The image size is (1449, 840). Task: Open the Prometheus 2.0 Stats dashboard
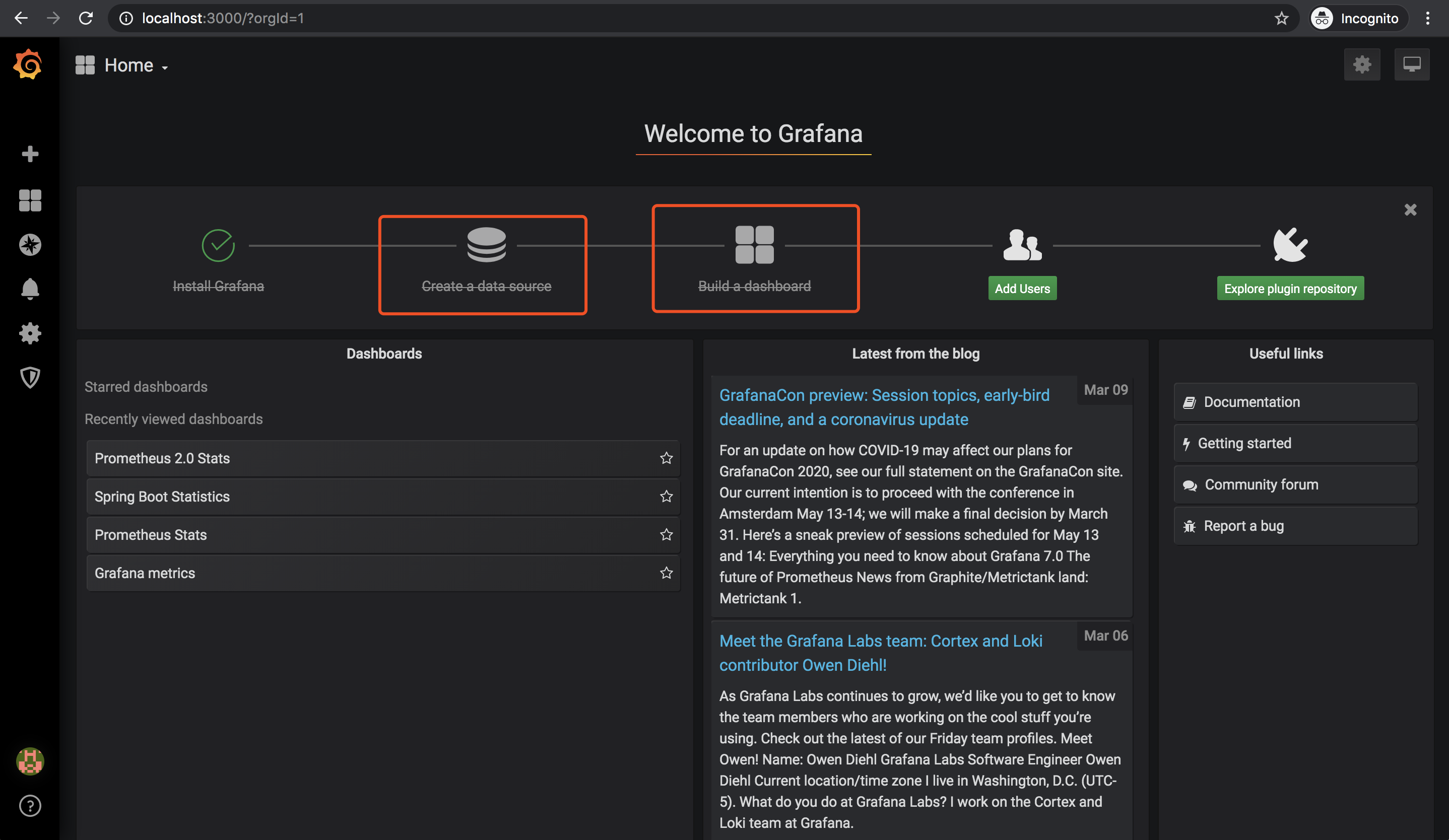pyautogui.click(x=383, y=458)
